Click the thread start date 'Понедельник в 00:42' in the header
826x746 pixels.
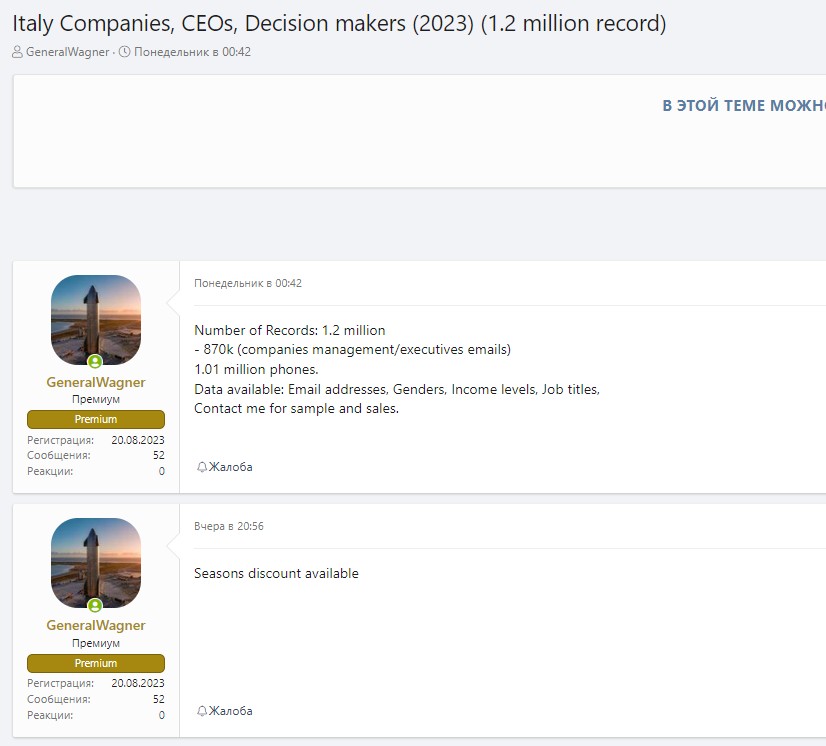pyautogui.click(x=192, y=52)
